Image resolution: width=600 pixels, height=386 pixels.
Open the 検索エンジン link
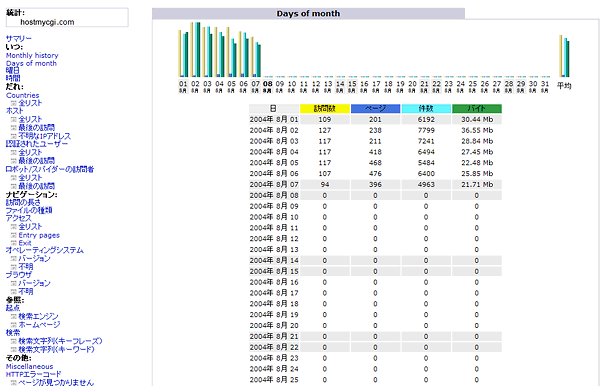(38, 317)
